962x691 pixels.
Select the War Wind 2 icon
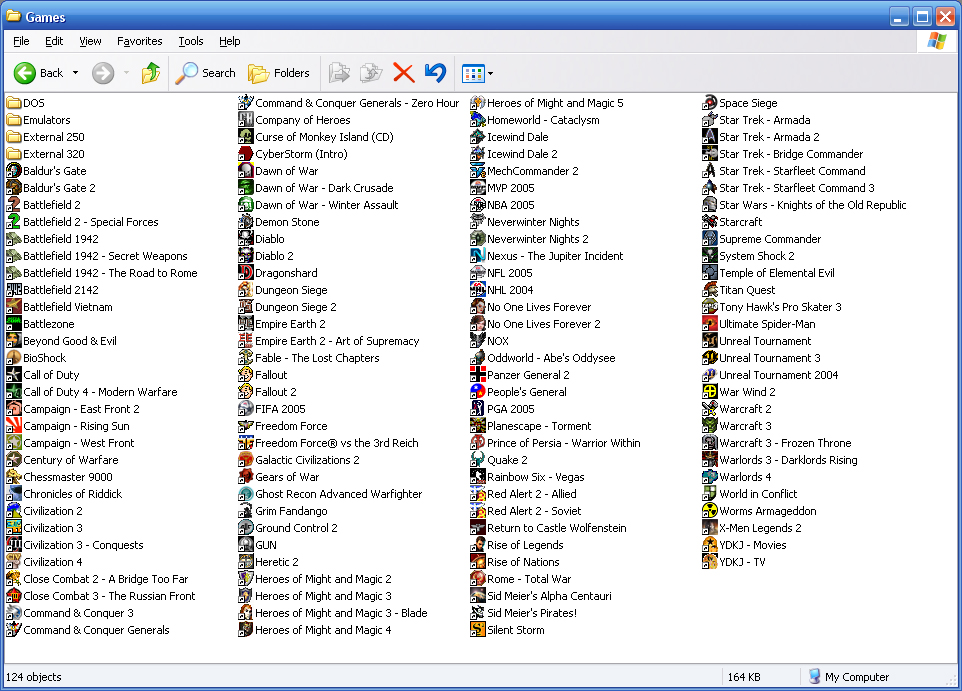710,392
